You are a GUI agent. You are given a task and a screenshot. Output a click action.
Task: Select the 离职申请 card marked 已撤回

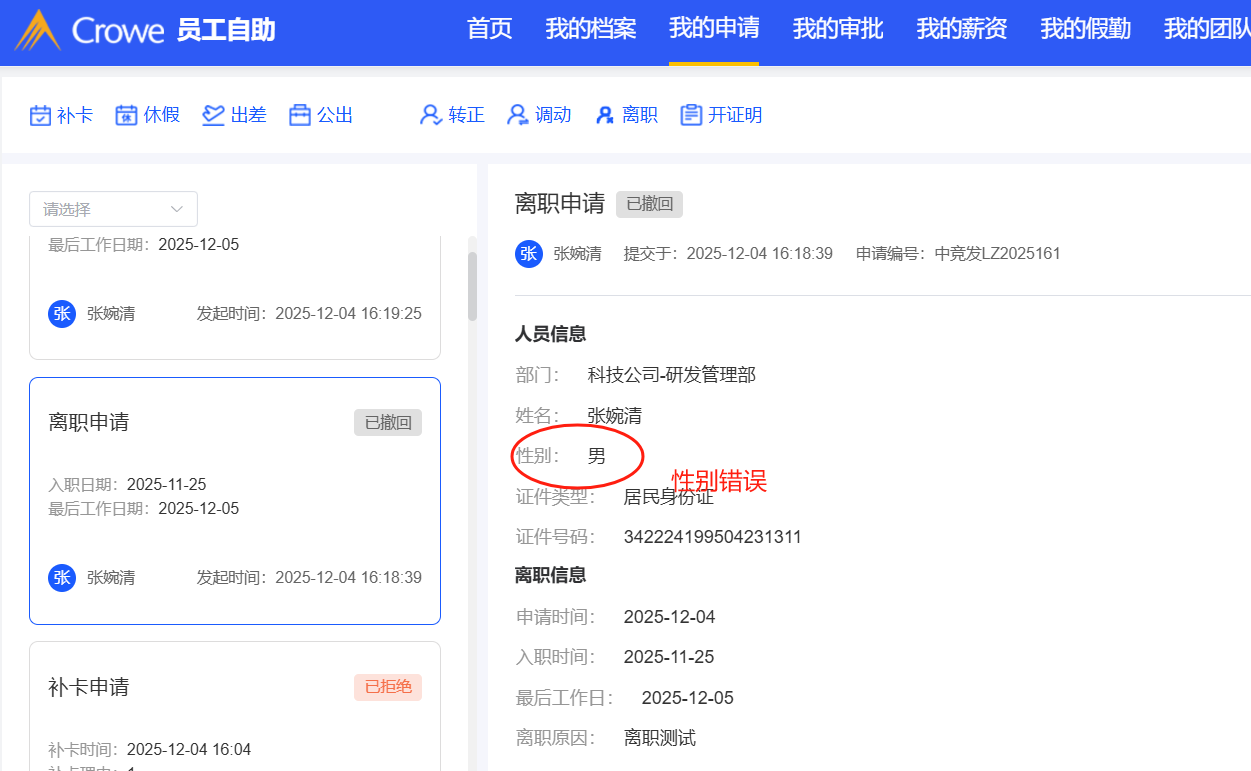[x=234, y=500]
